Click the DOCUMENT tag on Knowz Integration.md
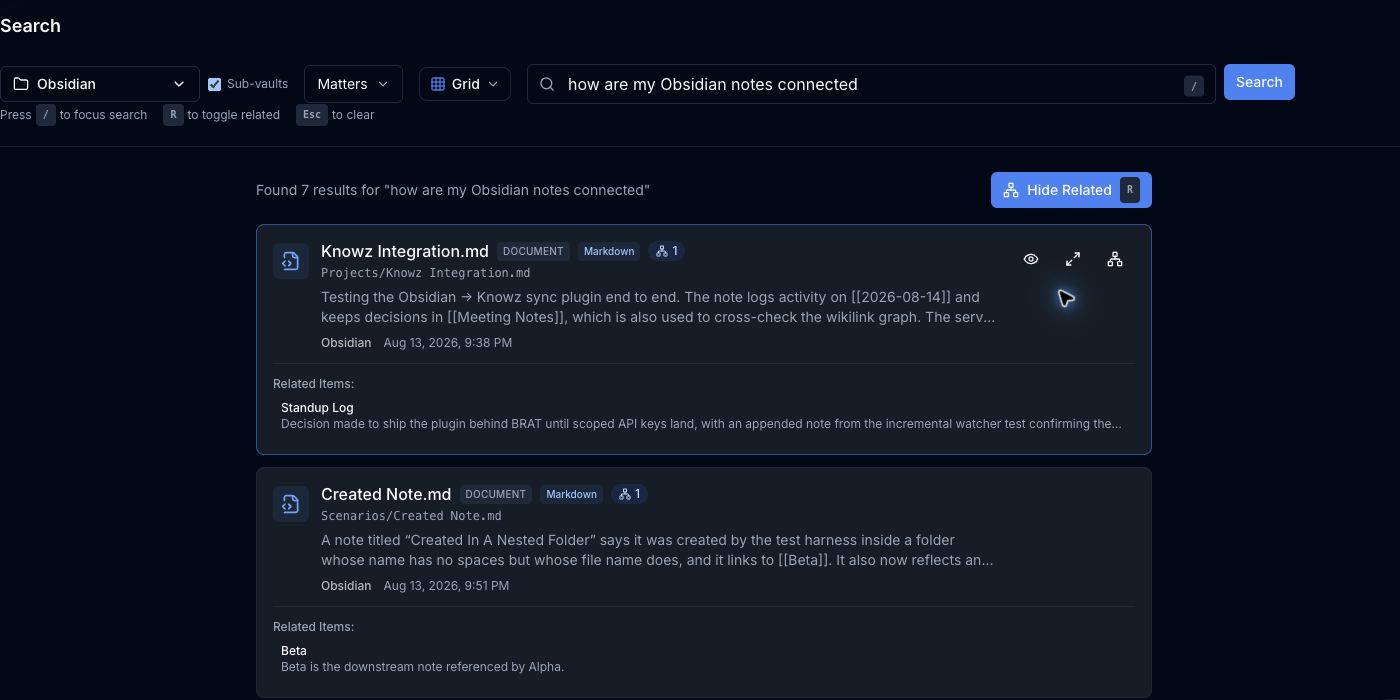1400x700 pixels. [533, 251]
